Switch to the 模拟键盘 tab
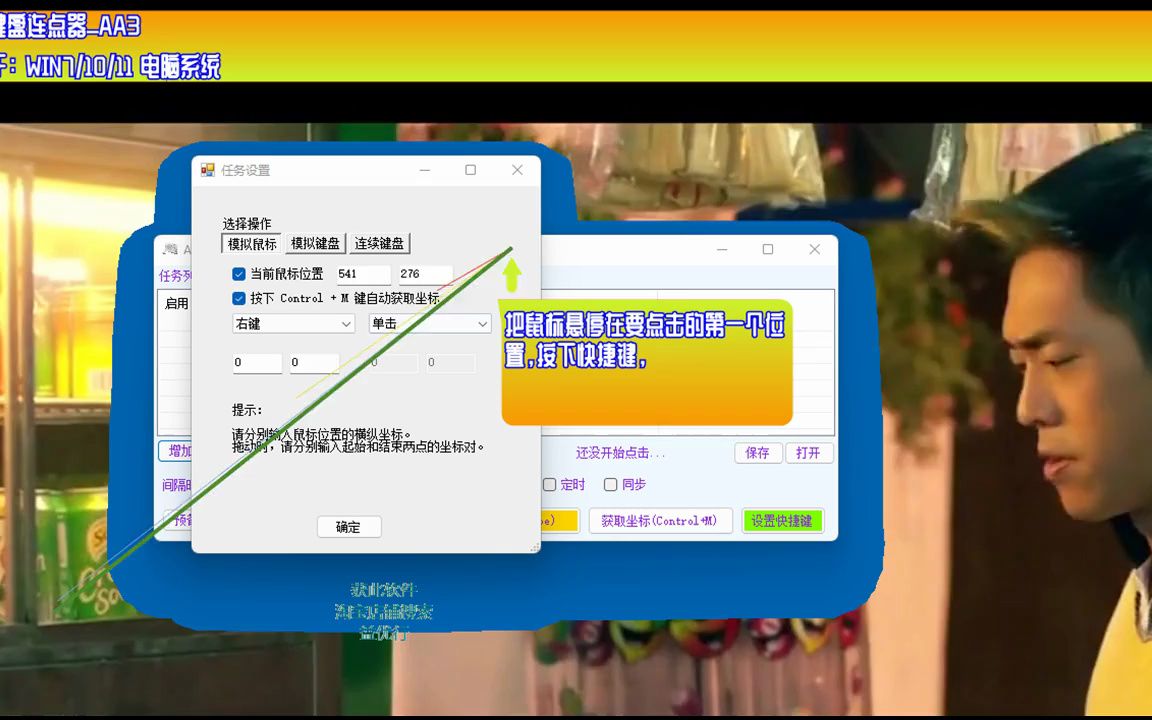 click(315, 243)
